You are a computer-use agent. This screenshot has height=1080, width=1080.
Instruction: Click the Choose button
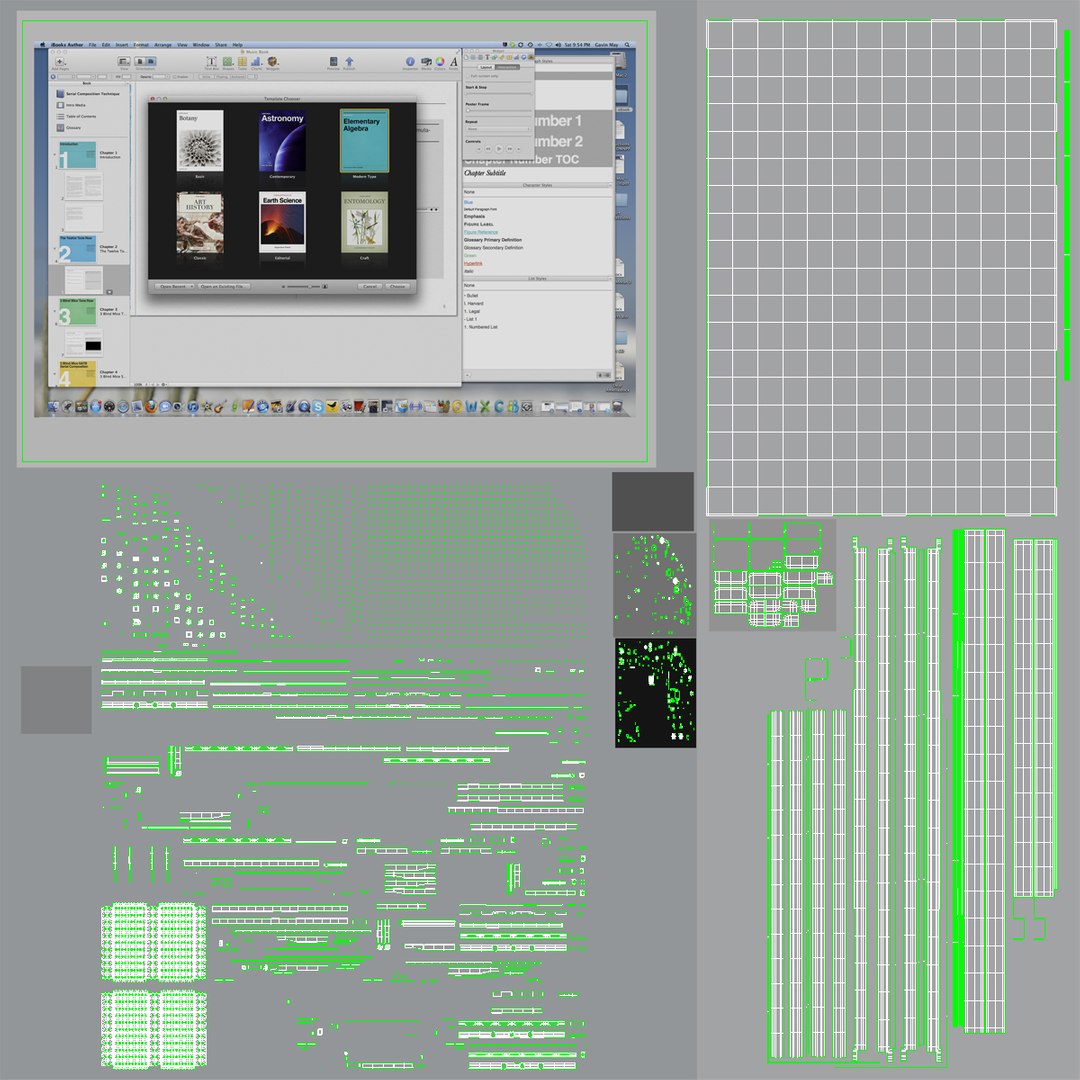(397, 286)
